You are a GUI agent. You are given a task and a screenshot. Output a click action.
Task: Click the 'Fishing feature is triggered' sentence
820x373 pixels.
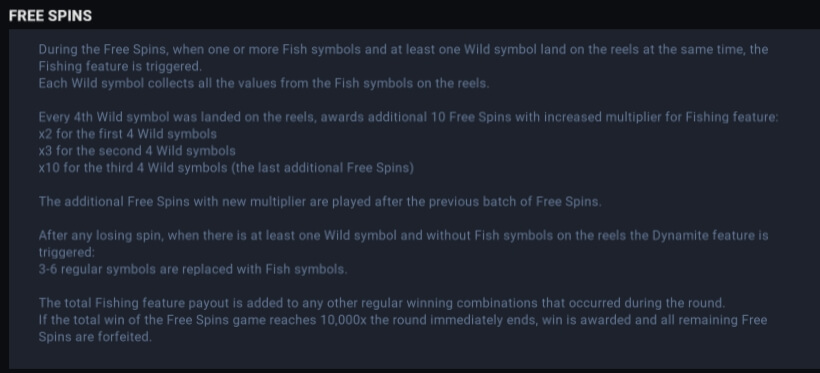120,66
